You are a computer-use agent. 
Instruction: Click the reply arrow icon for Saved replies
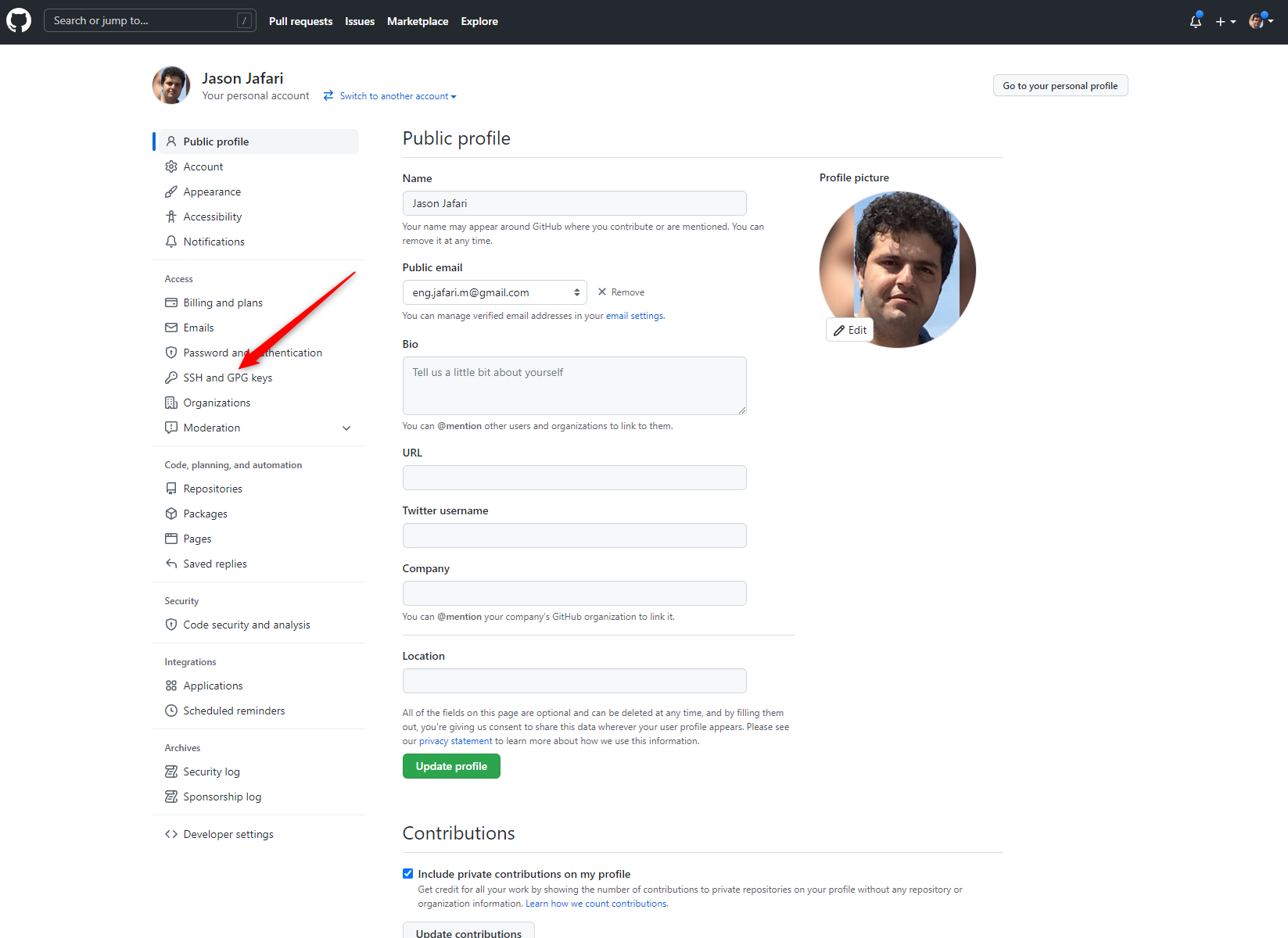click(171, 564)
